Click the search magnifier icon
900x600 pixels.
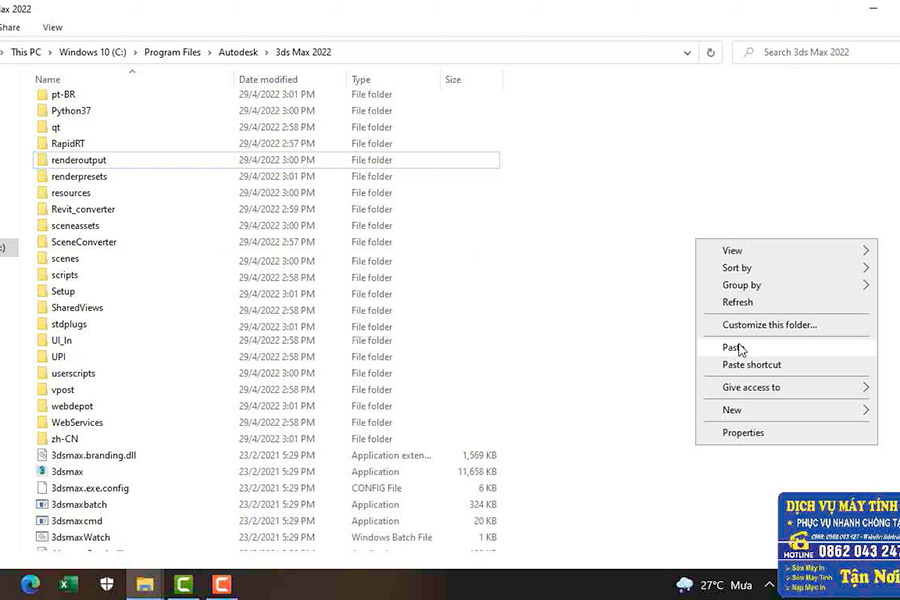tap(748, 52)
